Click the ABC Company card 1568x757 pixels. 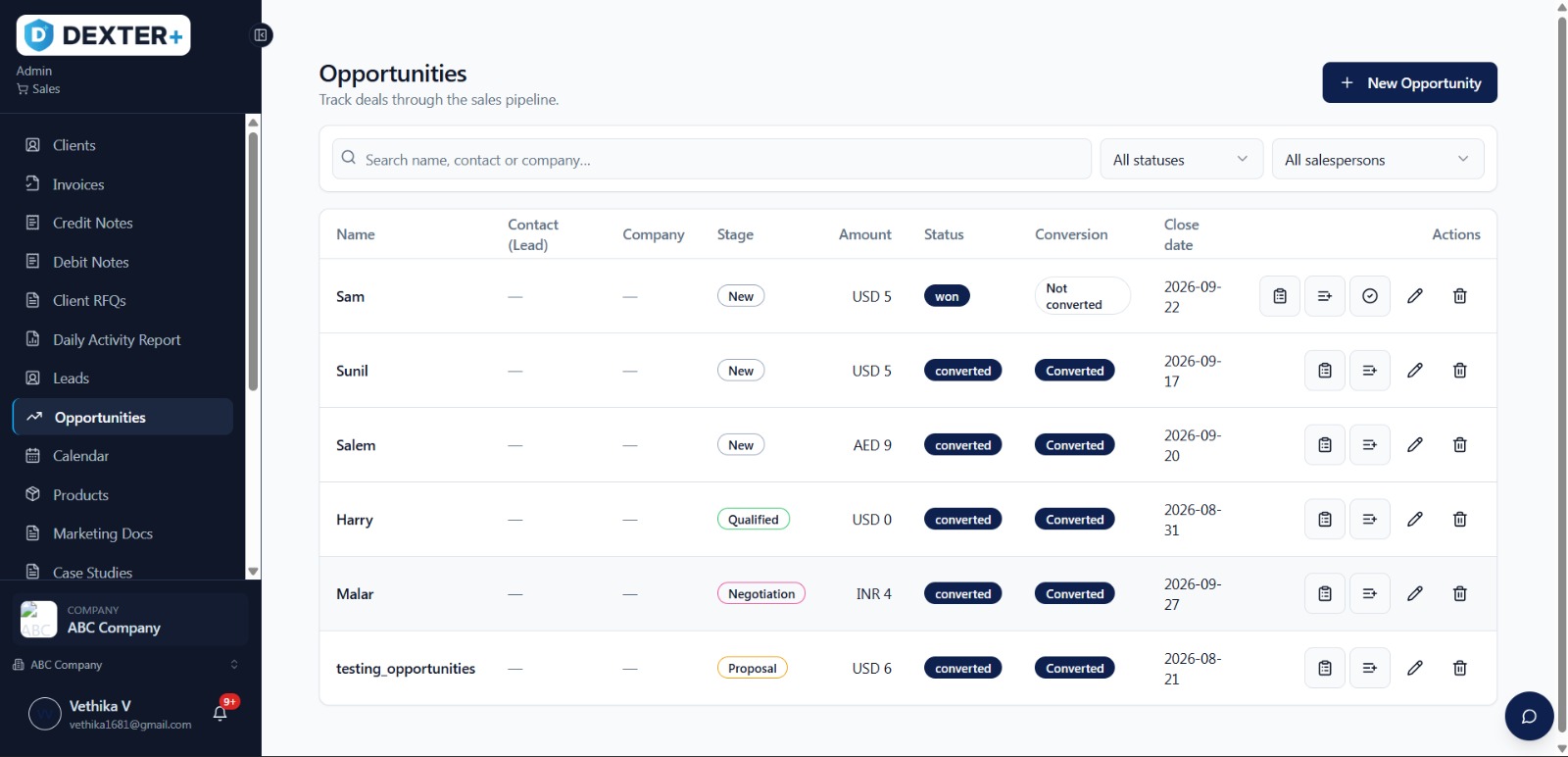pos(130,620)
